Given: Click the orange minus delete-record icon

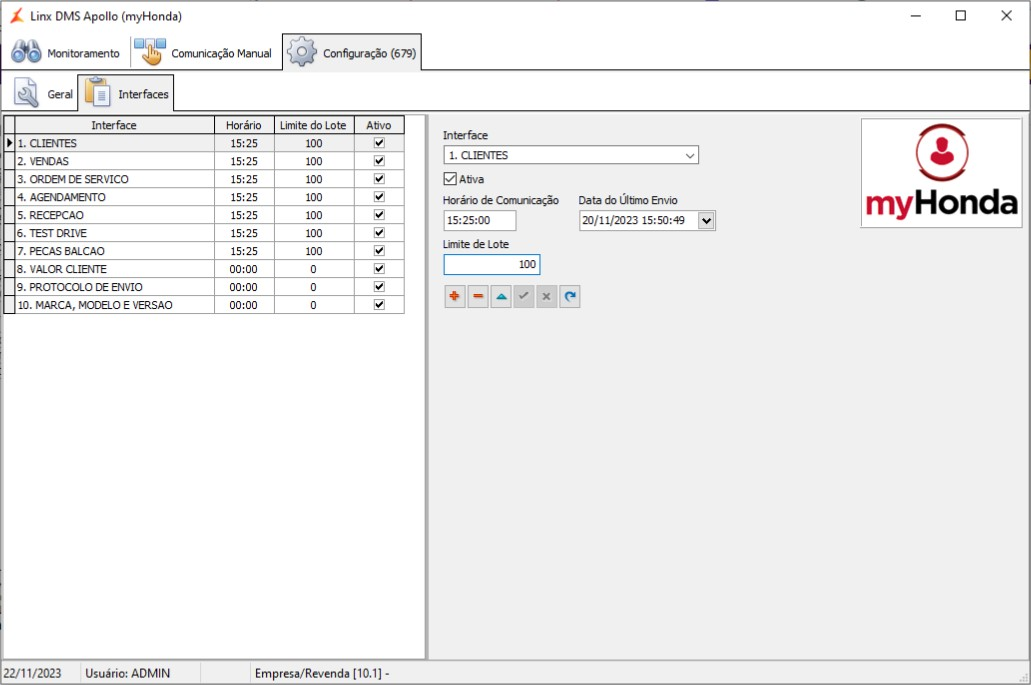Looking at the screenshot, I should point(478,296).
